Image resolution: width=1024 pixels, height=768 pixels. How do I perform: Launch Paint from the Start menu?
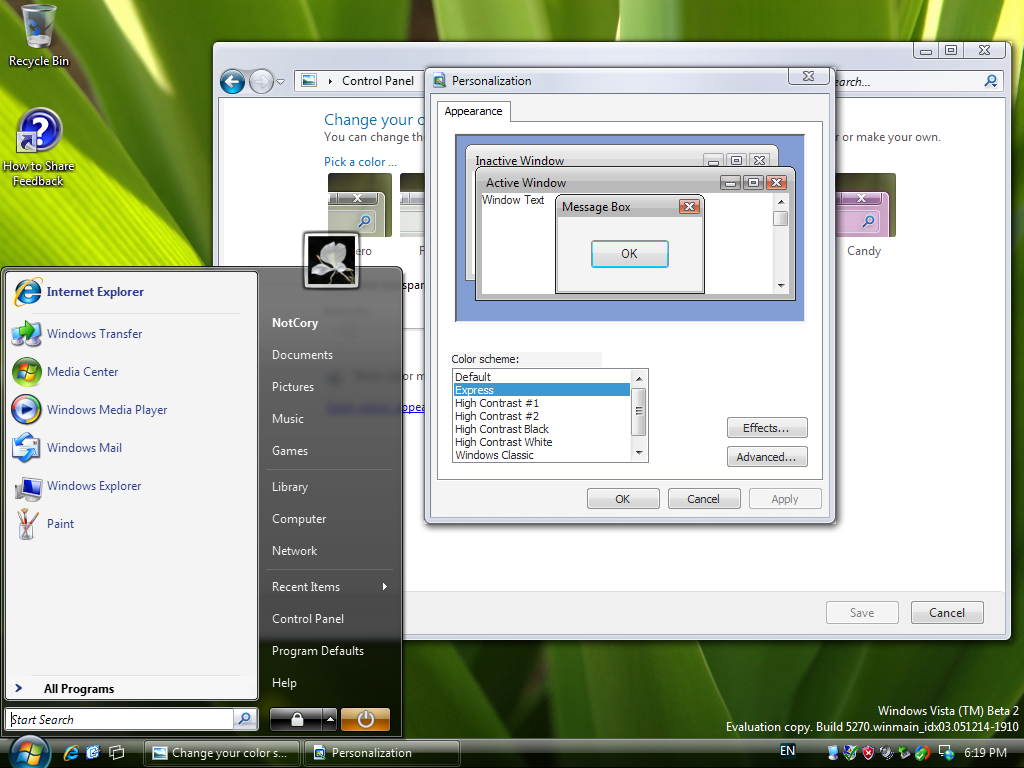click(60, 524)
